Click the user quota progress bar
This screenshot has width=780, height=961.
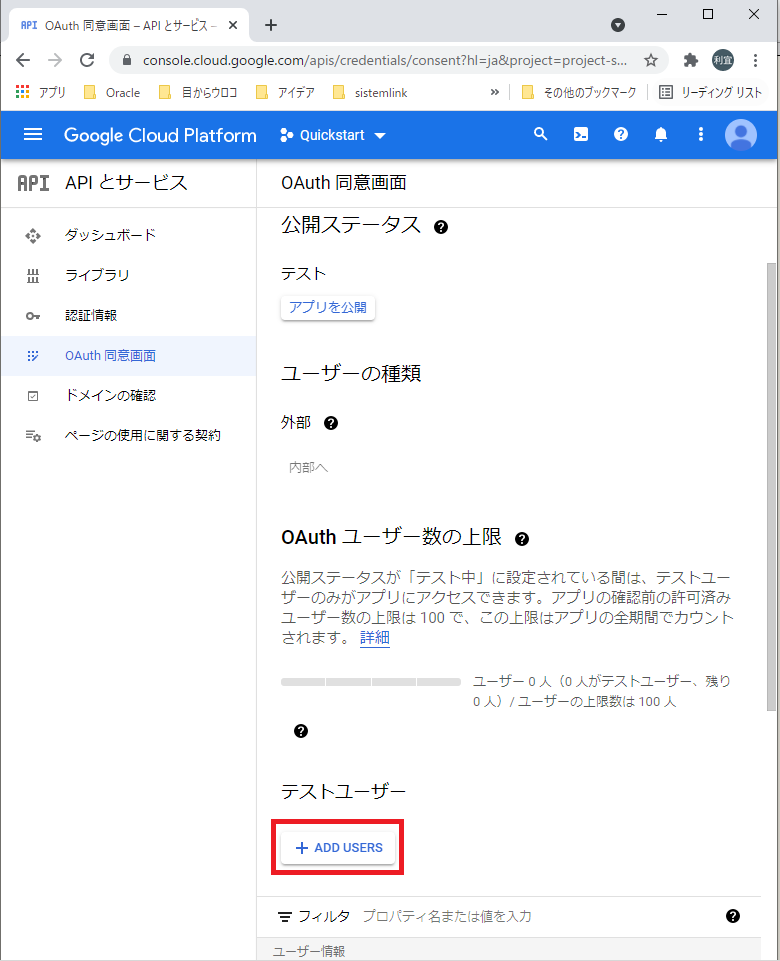click(371, 682)
